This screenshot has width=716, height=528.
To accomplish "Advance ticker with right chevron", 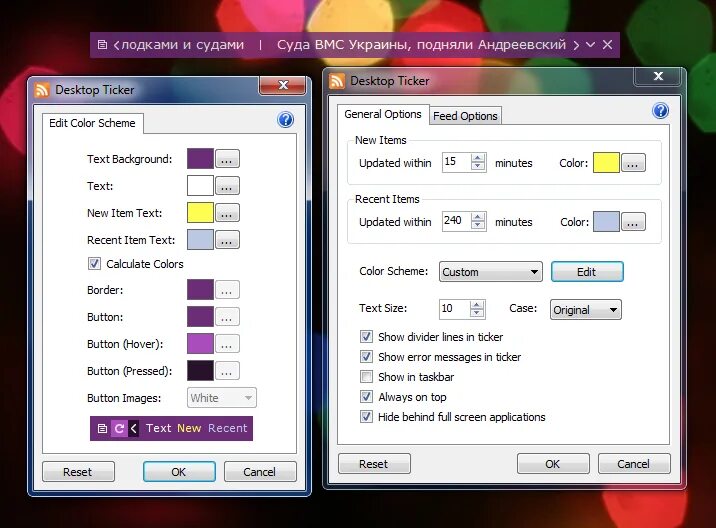I will 576,45.
